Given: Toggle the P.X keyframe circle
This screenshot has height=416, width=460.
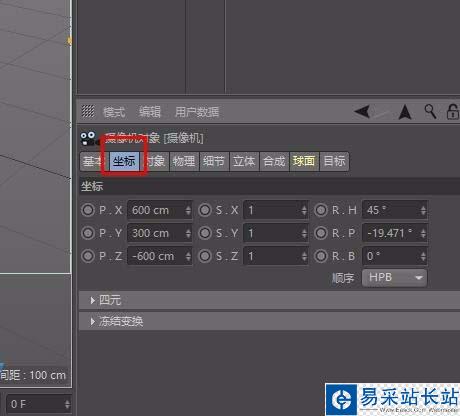Looking at the screenshot, I should tap(88, 210).
